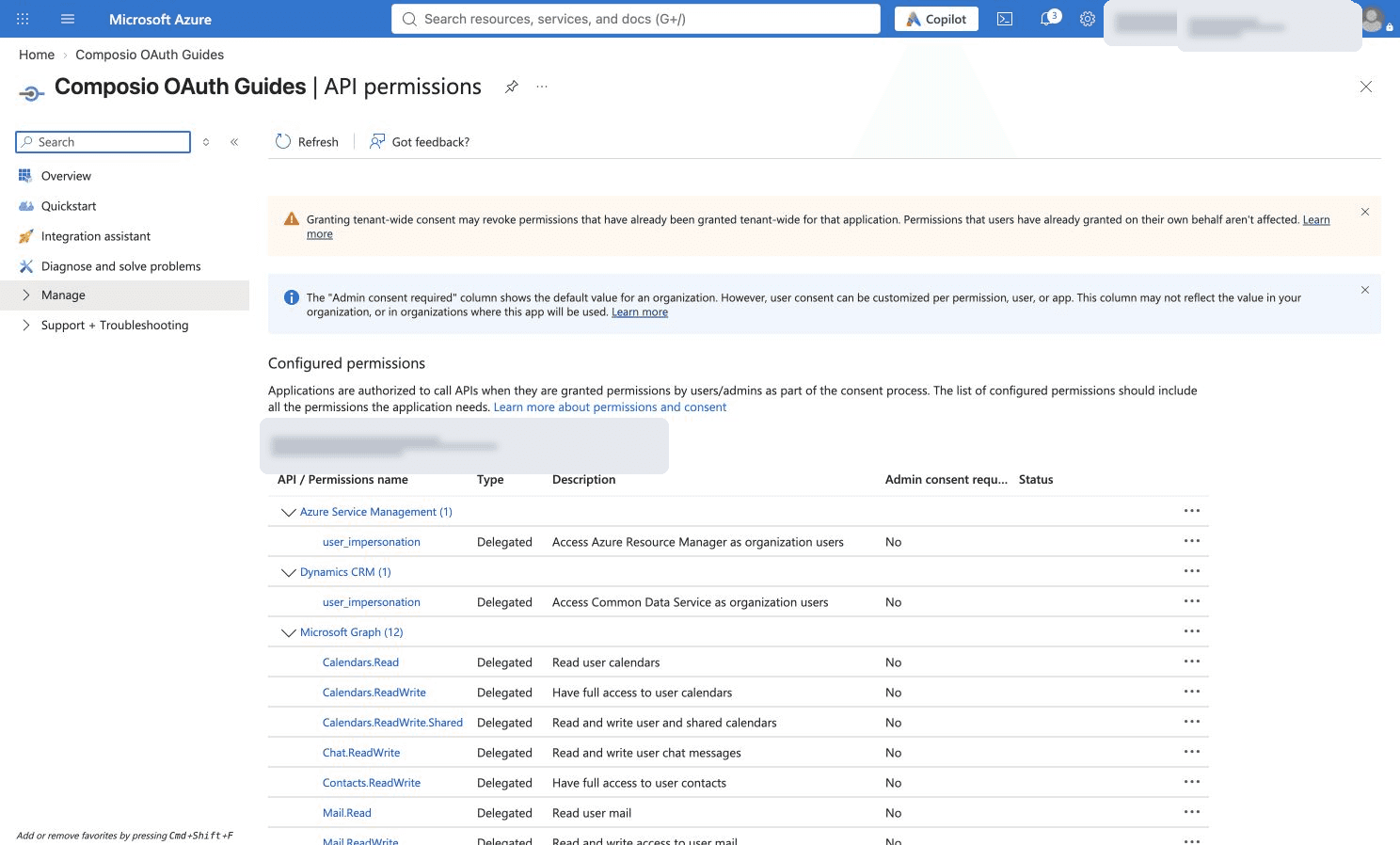Launch Cloud Shell from the top bar

pos(1005,19)
